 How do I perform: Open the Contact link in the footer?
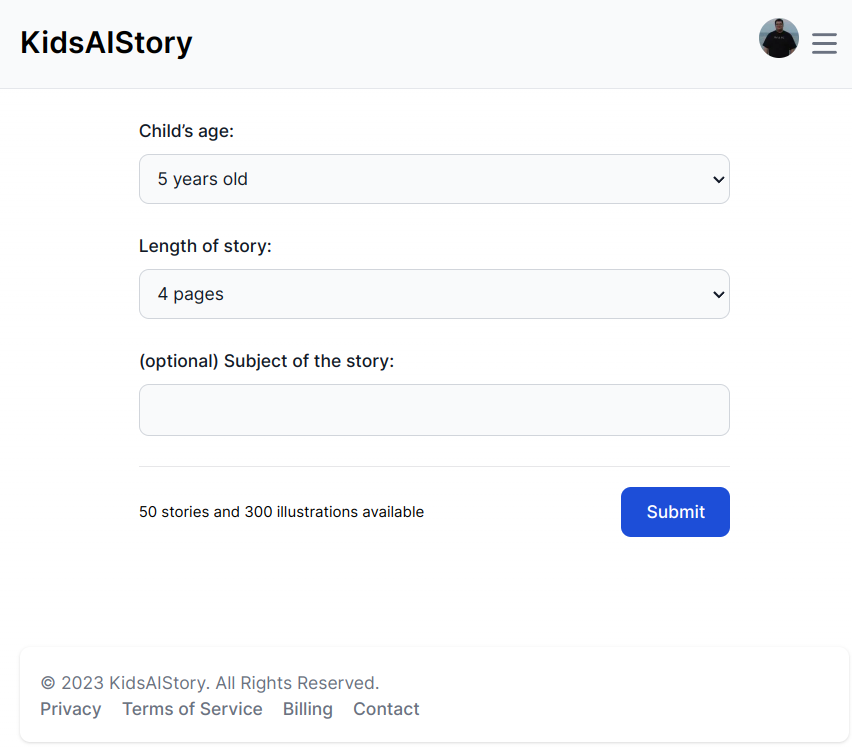386,709
